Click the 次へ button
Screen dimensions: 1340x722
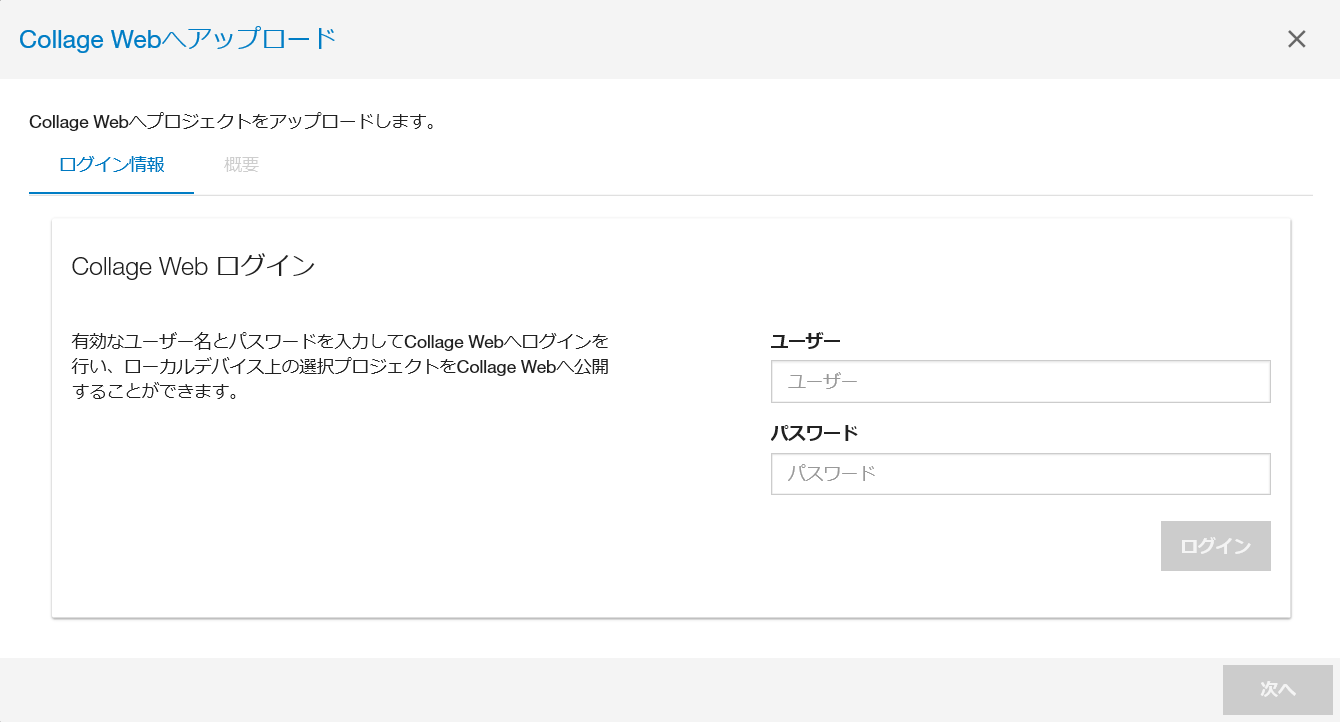coord(1277,690)
